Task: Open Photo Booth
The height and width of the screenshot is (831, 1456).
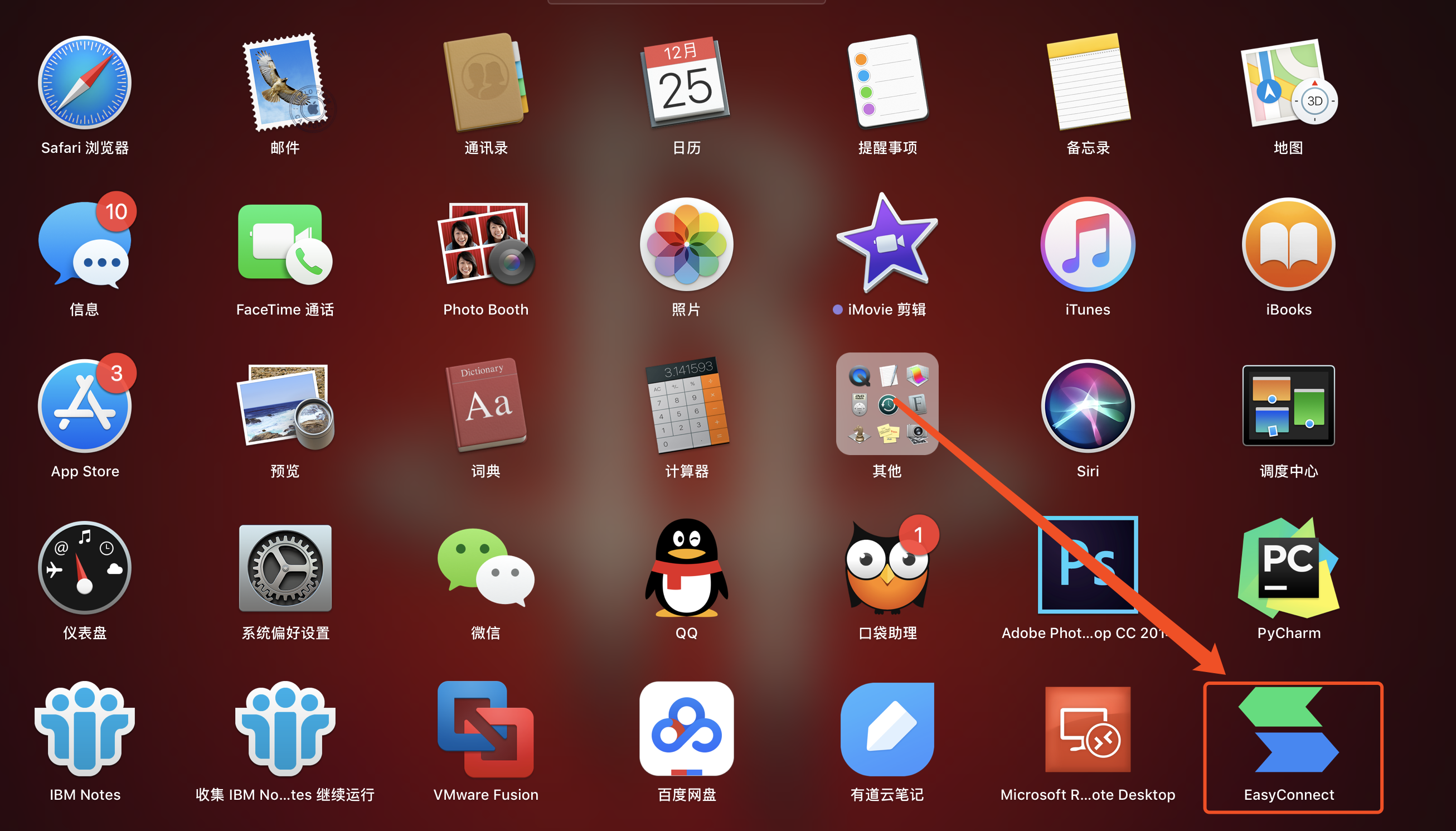Action: pyautogui.click(x=486, y=244)
